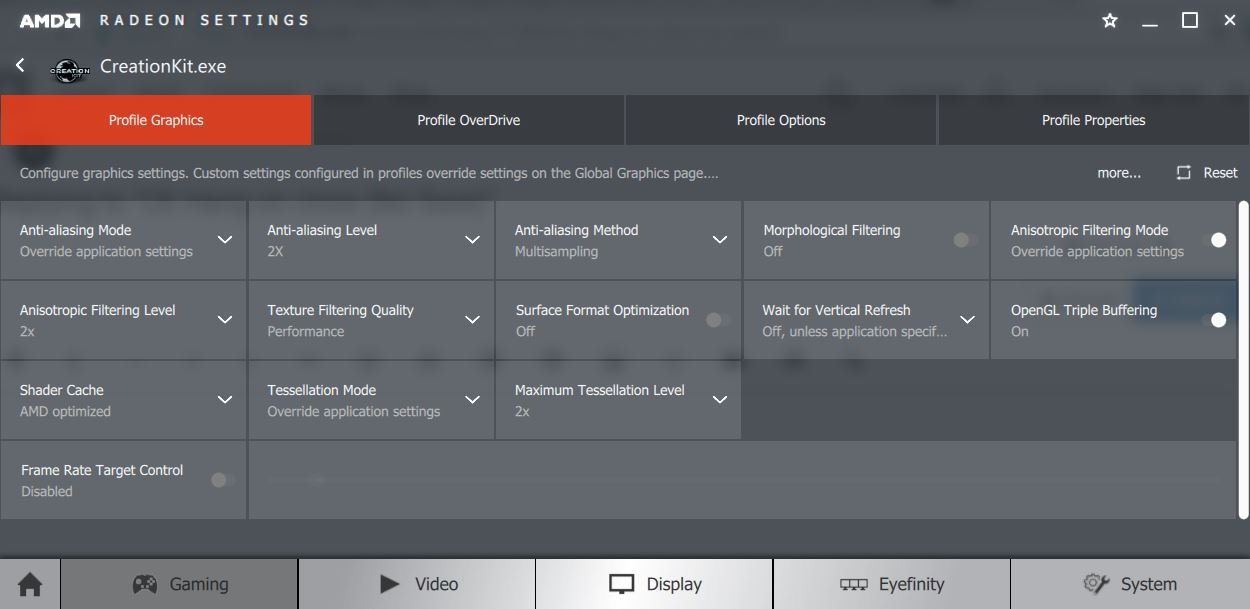Toggle Frame Rate Target Control switch
Viewport: 1250px width, 609px height.
[x=222, y=480]
